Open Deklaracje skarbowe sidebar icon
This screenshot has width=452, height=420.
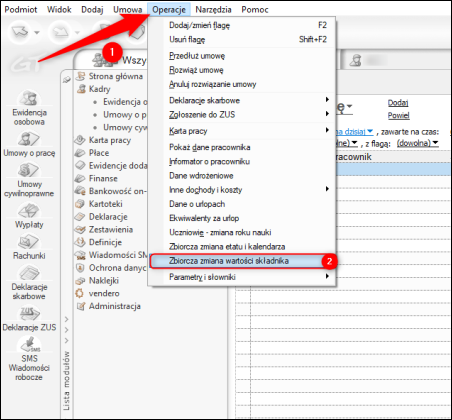pyautogui.click(x=29, y=283)
